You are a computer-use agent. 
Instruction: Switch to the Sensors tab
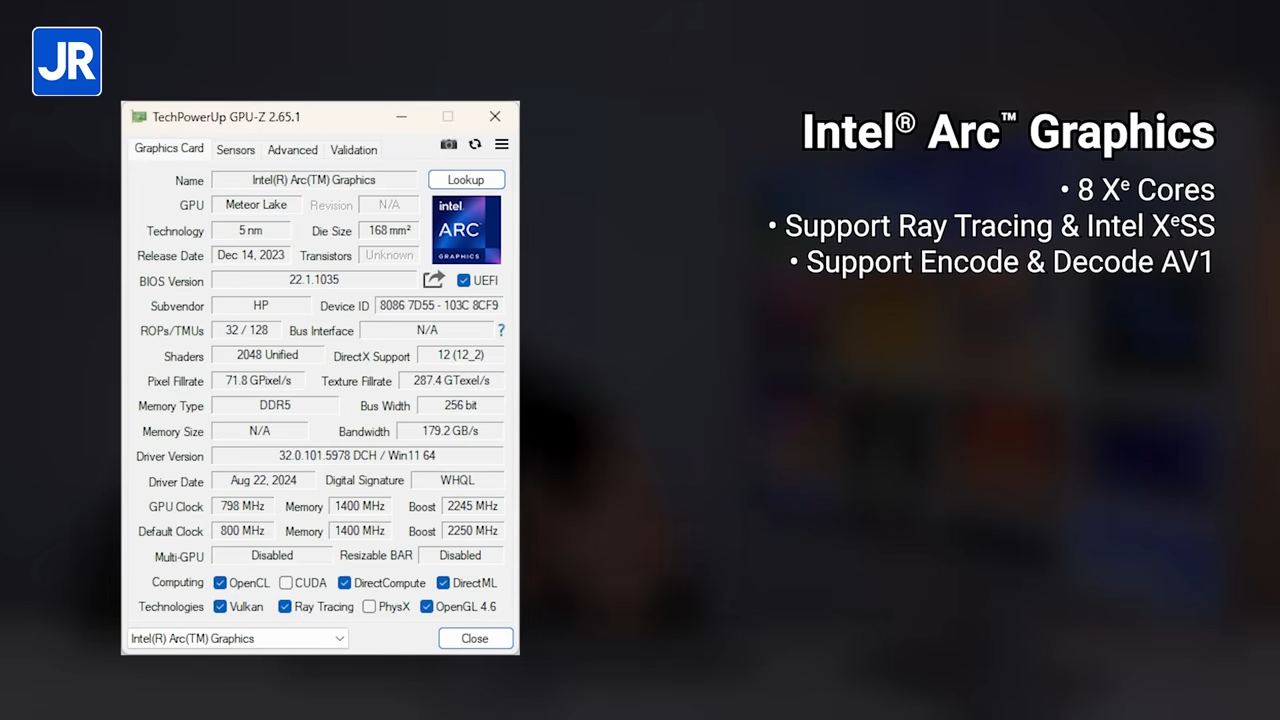point(235,150)
